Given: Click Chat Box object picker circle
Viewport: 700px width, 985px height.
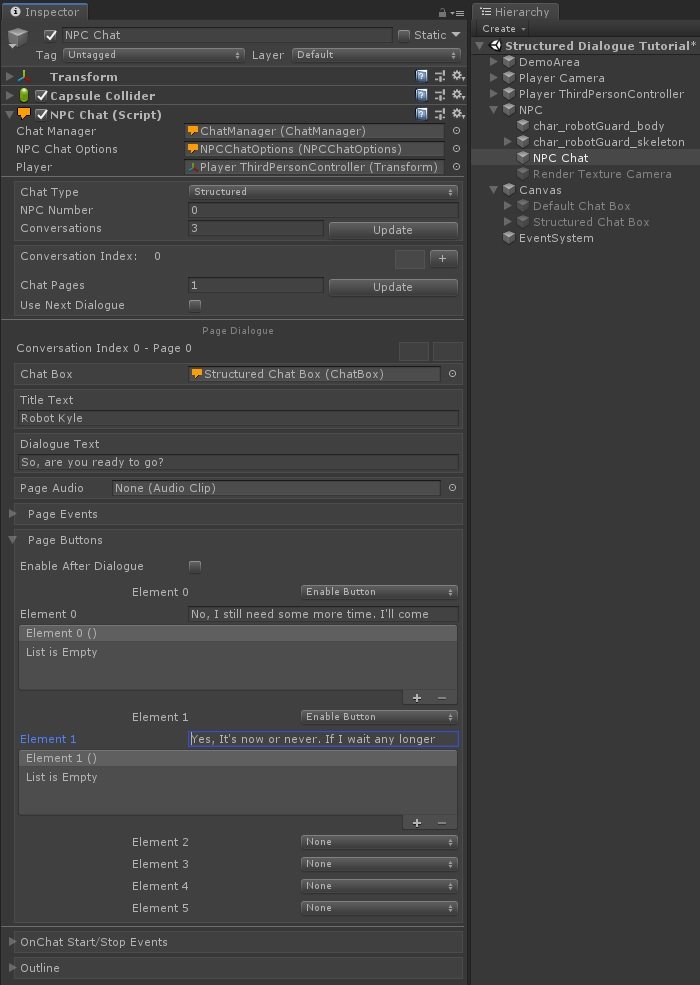Looking at the screenshot, I should click(452, 374).
